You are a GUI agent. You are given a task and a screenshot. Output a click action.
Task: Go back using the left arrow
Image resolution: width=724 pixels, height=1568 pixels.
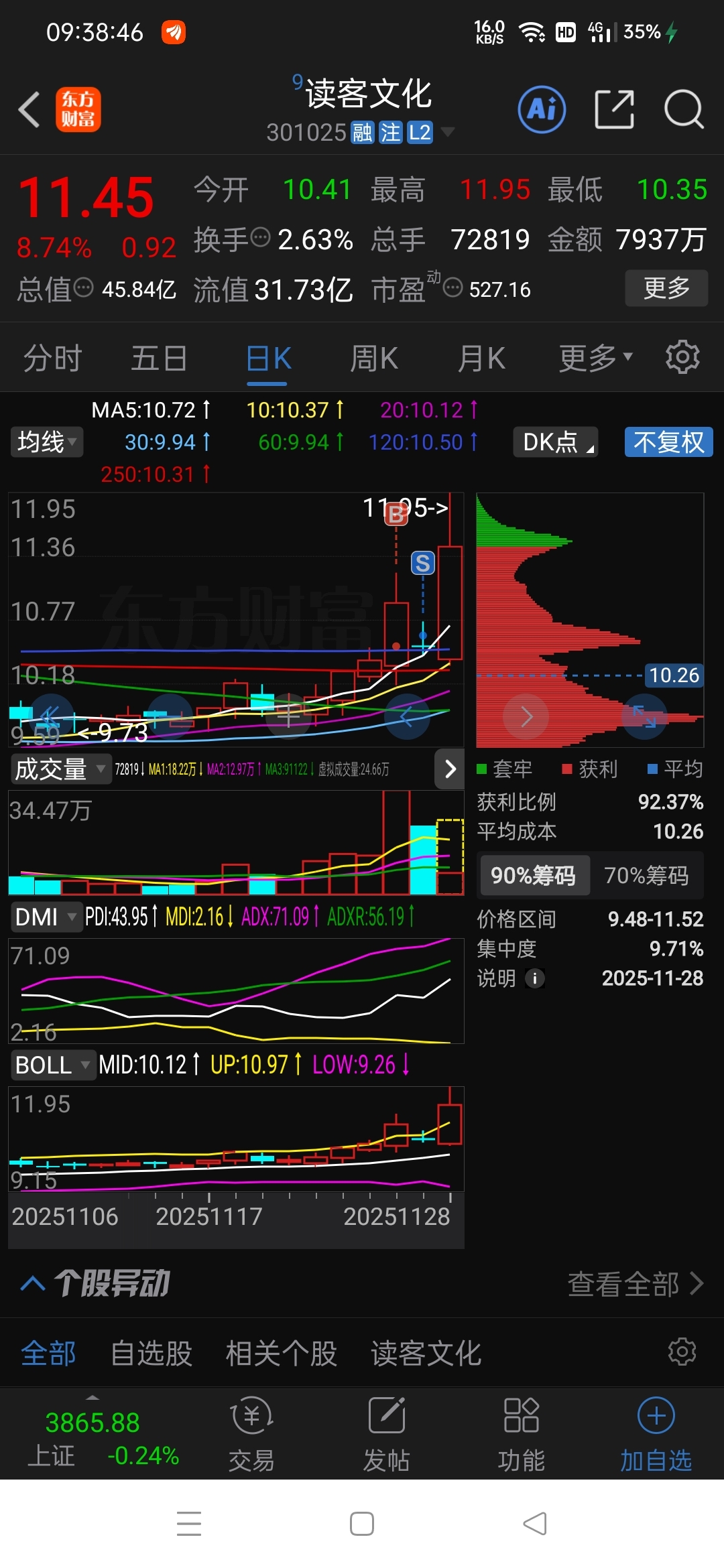tap(29, 109)
